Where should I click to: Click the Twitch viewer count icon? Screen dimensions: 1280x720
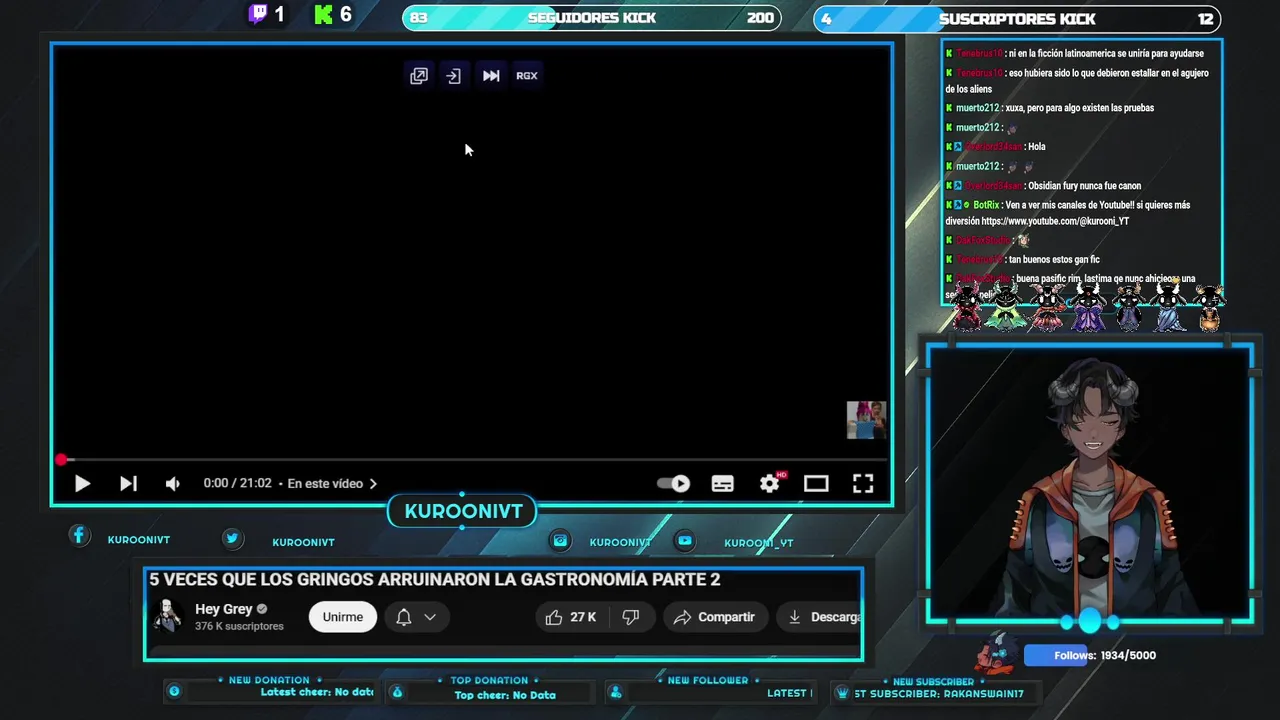pyautogui.click(x=258, y=14)
